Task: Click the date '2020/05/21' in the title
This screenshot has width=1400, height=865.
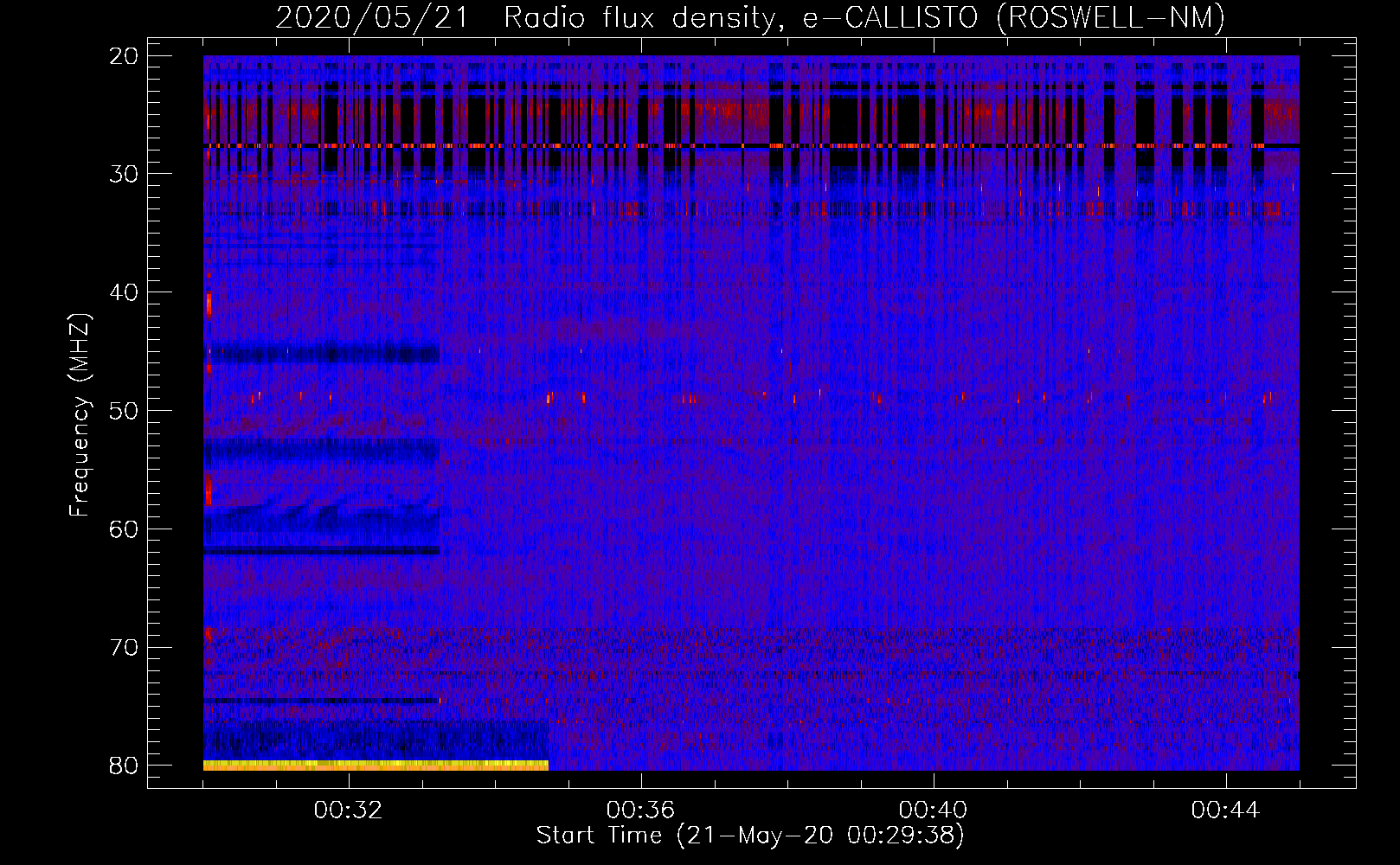Action: pyautogui.click(x=372, y=17)
